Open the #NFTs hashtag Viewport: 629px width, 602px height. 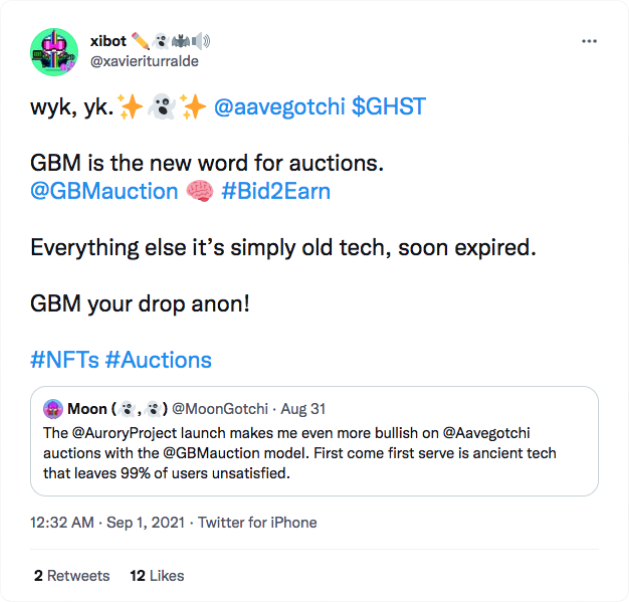(66, 360)
